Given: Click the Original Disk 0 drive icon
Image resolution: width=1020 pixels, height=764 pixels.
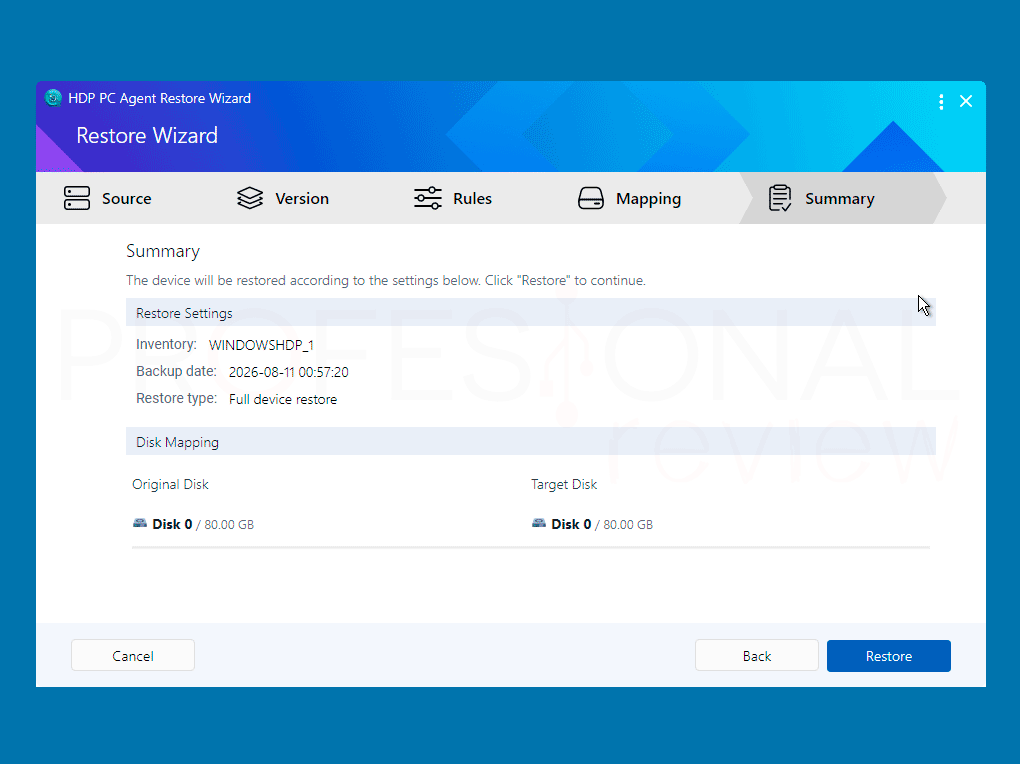Looking at the screenshot, I should click(140, 523).
